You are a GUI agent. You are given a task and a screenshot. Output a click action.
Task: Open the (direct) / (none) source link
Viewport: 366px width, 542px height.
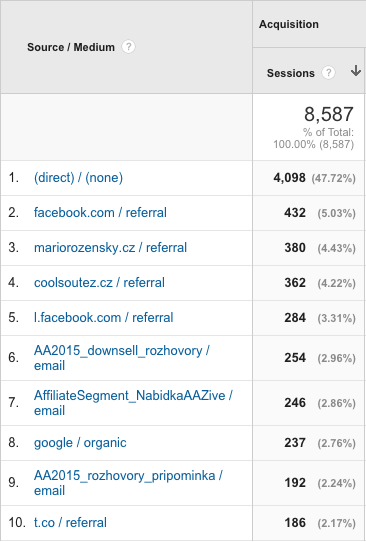[x=78, y=178]
